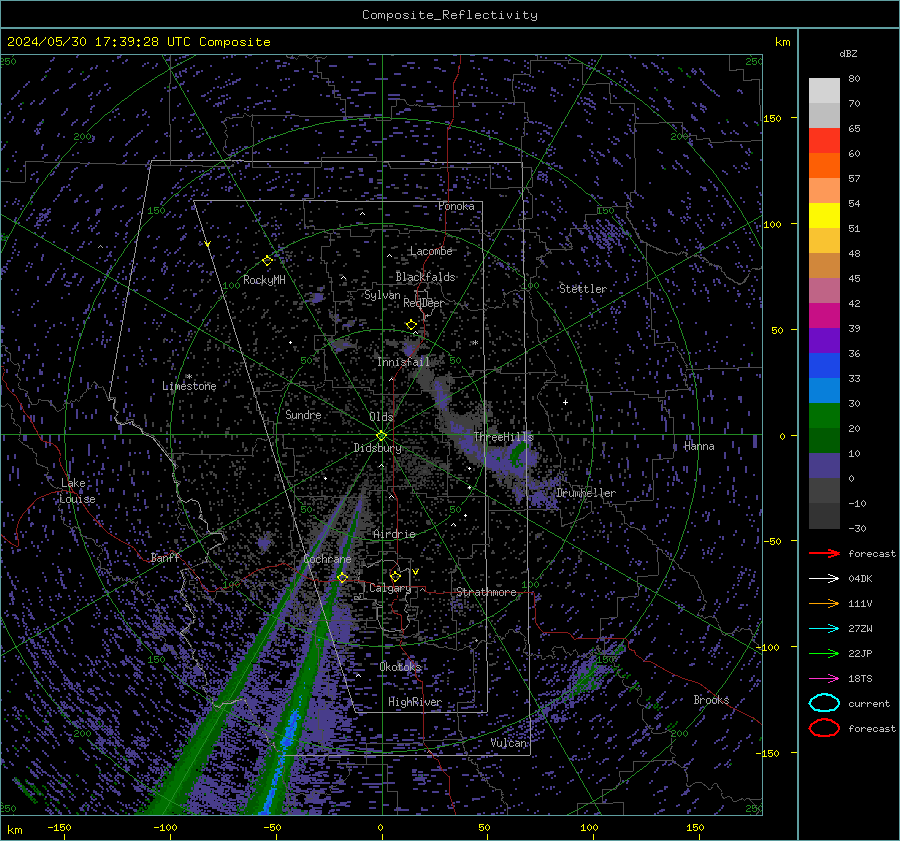Click the Drumheller city label
The height and width of the screenshot is (841, 900).
click(586, 493)
